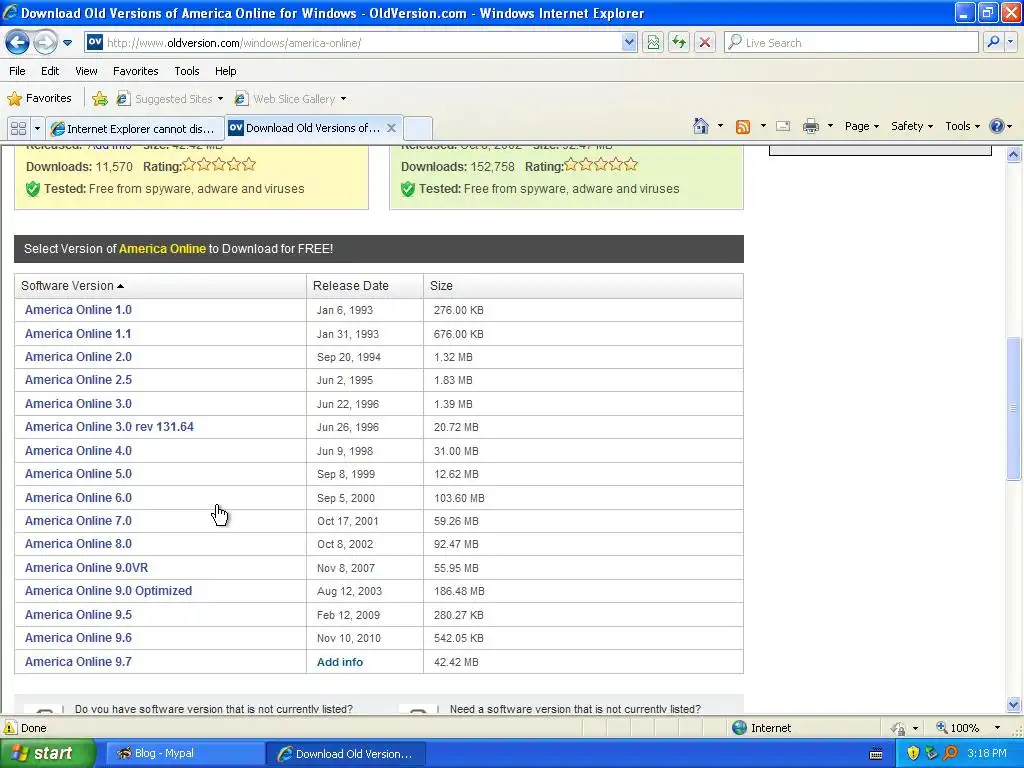
Task: Click the green Refresh icon
Action: pos(679,43)
